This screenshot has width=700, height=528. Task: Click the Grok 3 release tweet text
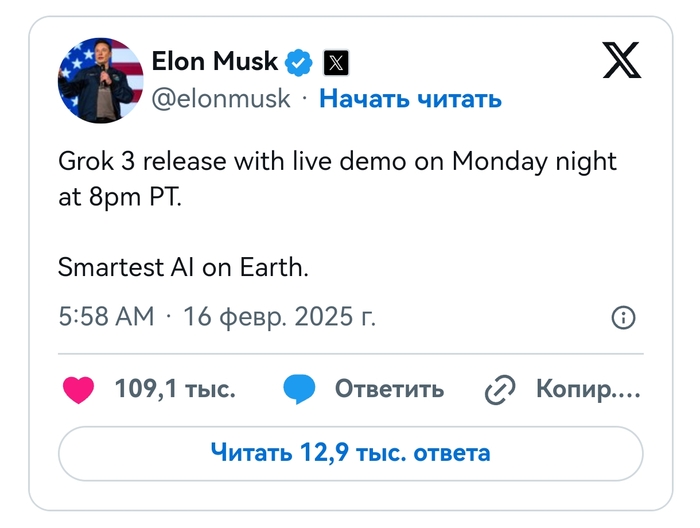(x=337, y=160)
